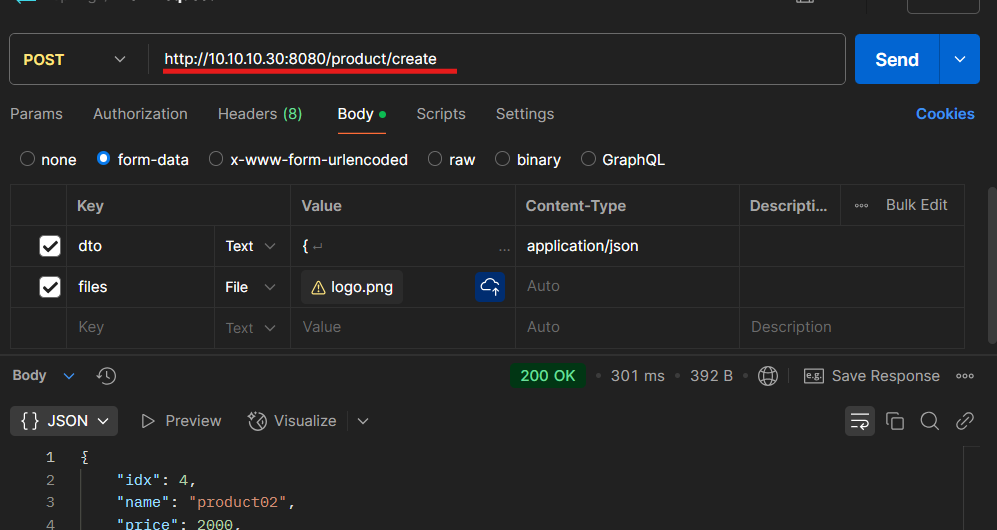Image resolution: width=997 pixels, height=530 pixels.
Task: Open the JSON format dropdown
Action: 64,421
